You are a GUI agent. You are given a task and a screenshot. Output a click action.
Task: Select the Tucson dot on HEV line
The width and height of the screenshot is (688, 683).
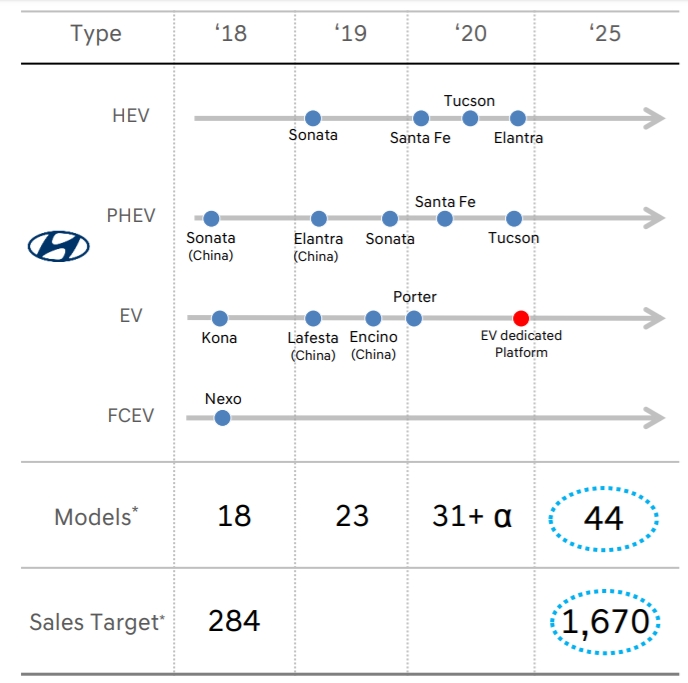(x=470, y=118)
